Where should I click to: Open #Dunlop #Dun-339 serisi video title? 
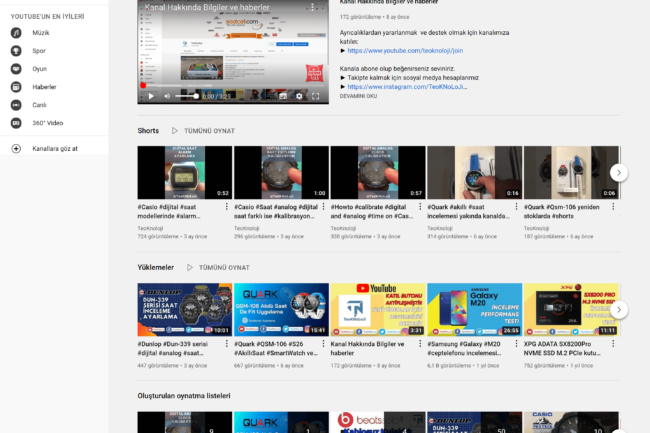(x=173, y=348)
